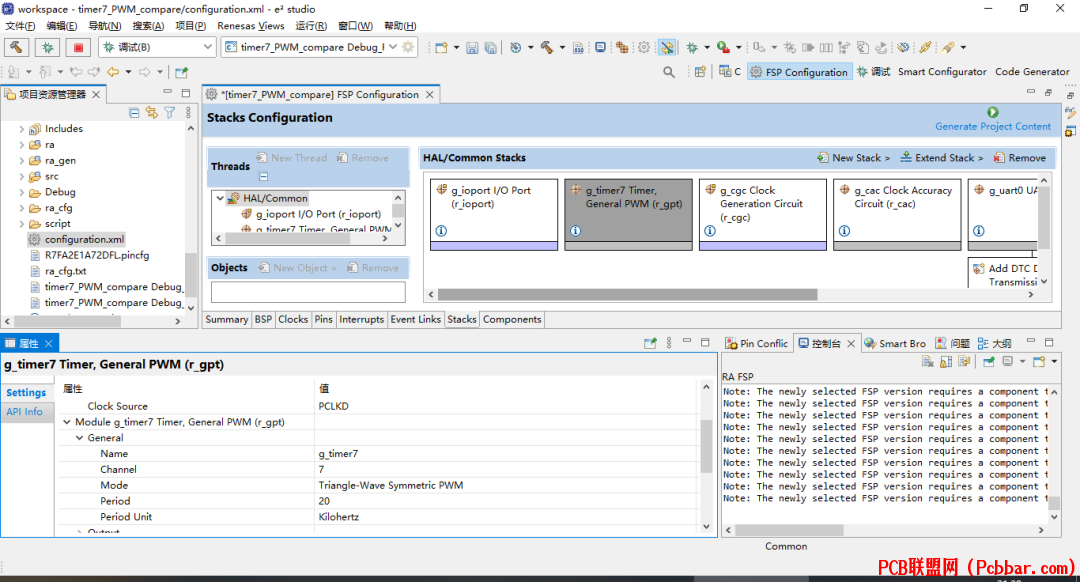Image resolution: width=1080 pixels, height=582 pixels.
Task: Open the Pin Conflicts view tab
Action: coord(756,343)
